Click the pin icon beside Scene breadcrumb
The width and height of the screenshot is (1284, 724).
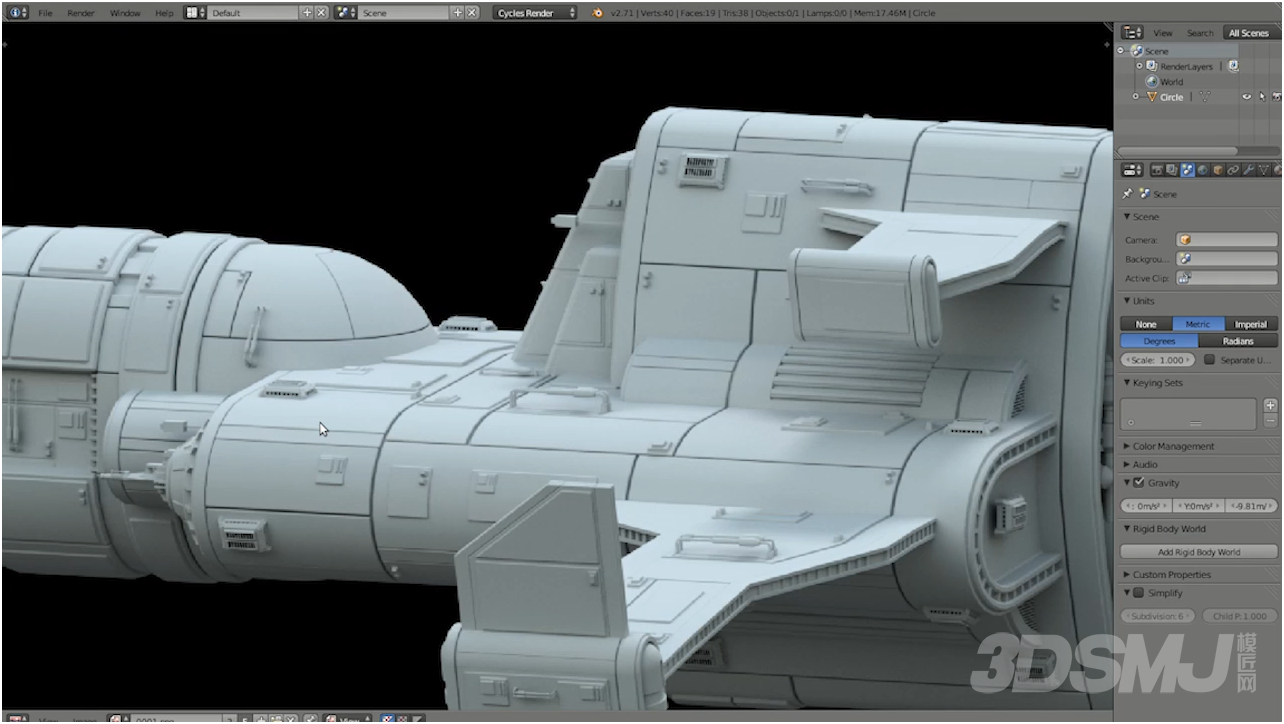point(1127,194)
